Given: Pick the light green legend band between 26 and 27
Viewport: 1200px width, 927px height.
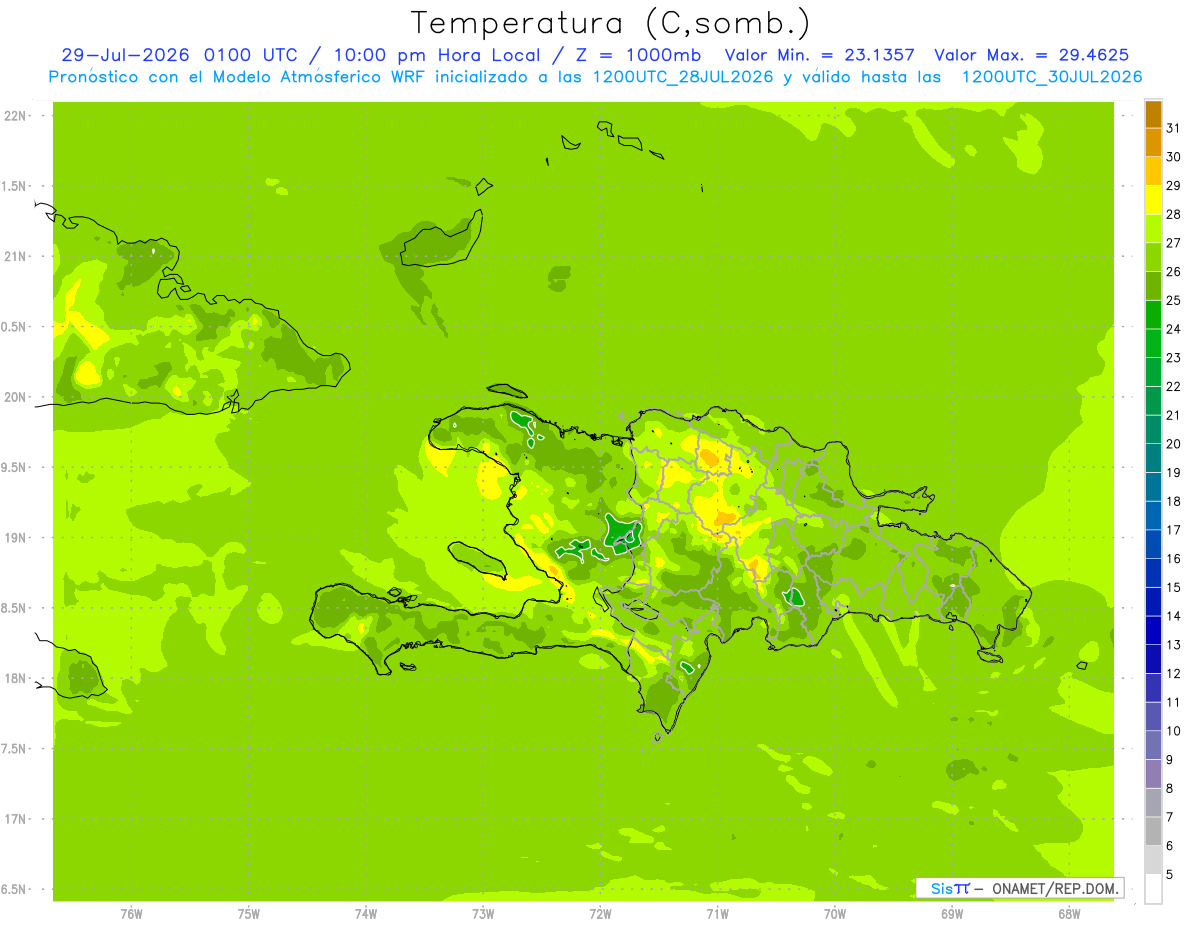Looking at the screenshot, I should [x=1153, y=257].
